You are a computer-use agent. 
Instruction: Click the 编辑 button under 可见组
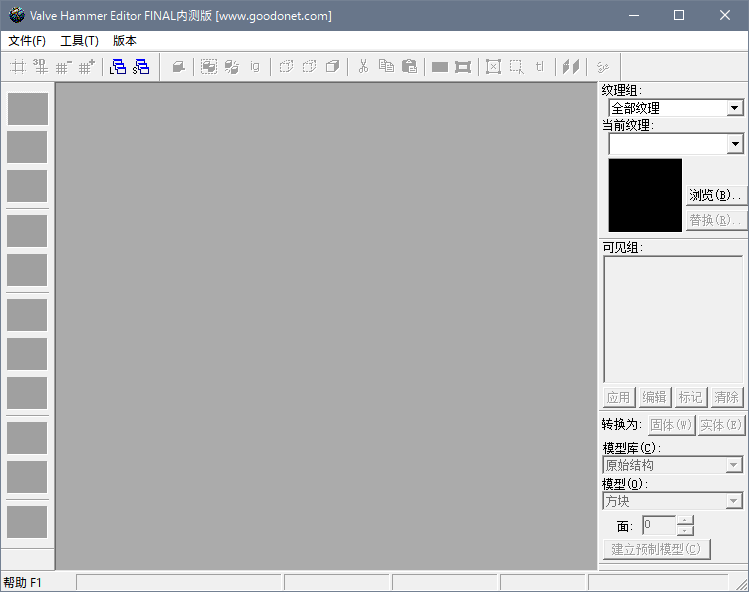coord(654,397)
